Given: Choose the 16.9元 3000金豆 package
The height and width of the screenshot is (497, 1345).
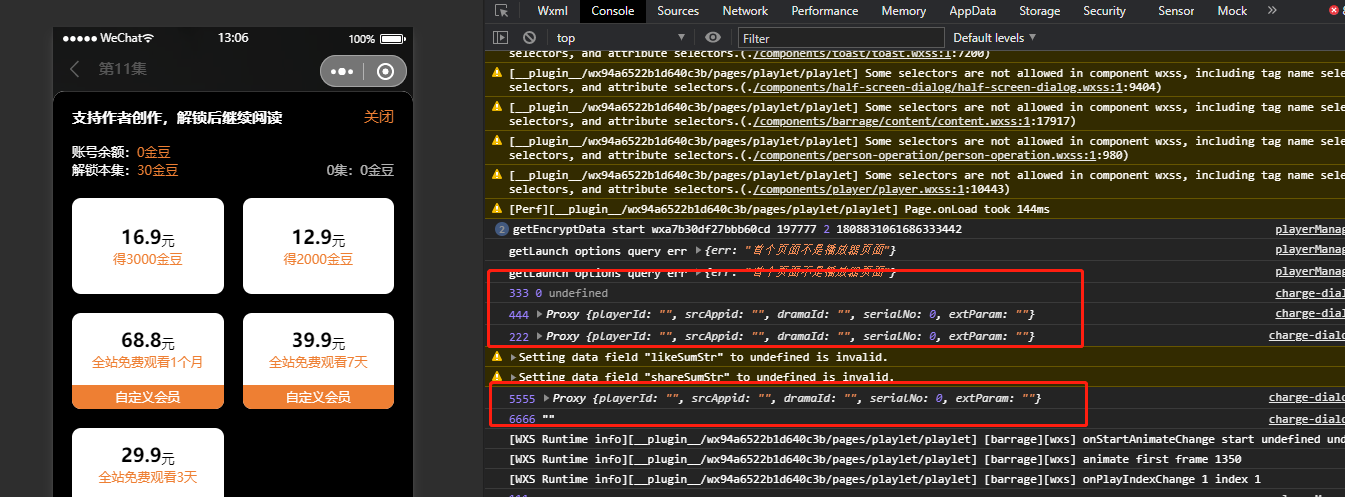Looking at the screenshot, I should [x=148, y=246].
